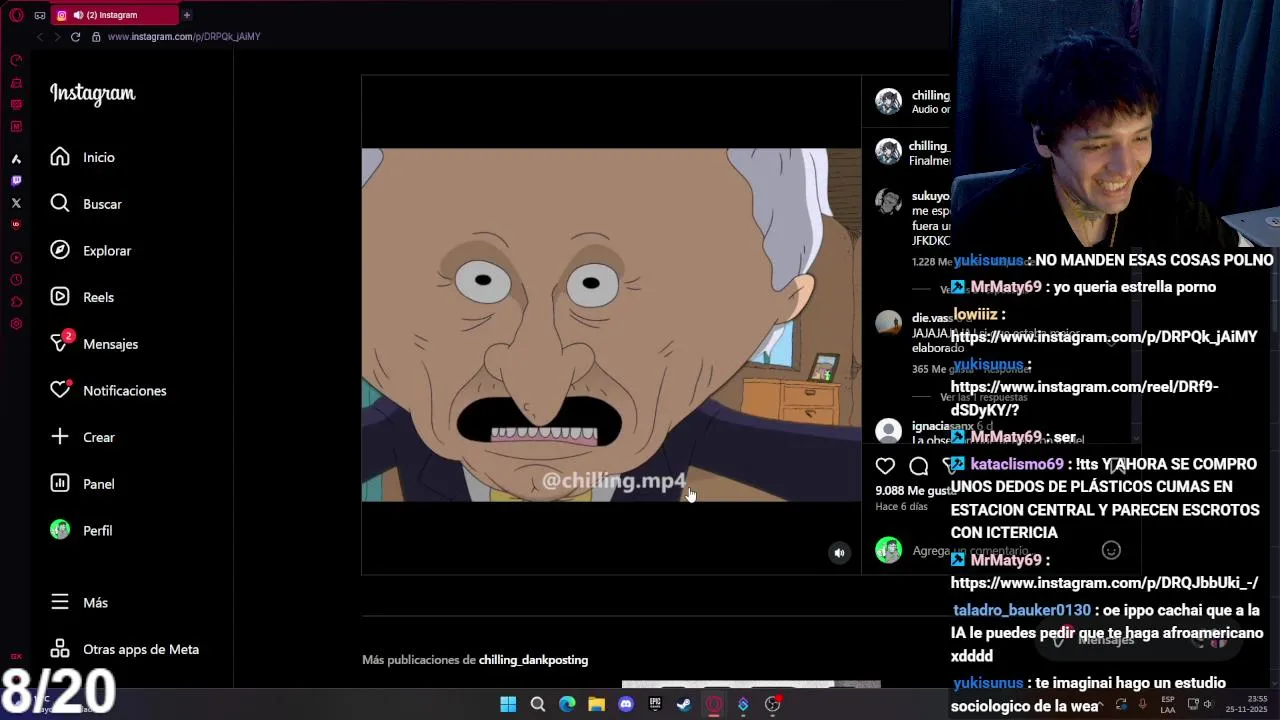Open Otras apps de Meta

click(x=125, y=649)
